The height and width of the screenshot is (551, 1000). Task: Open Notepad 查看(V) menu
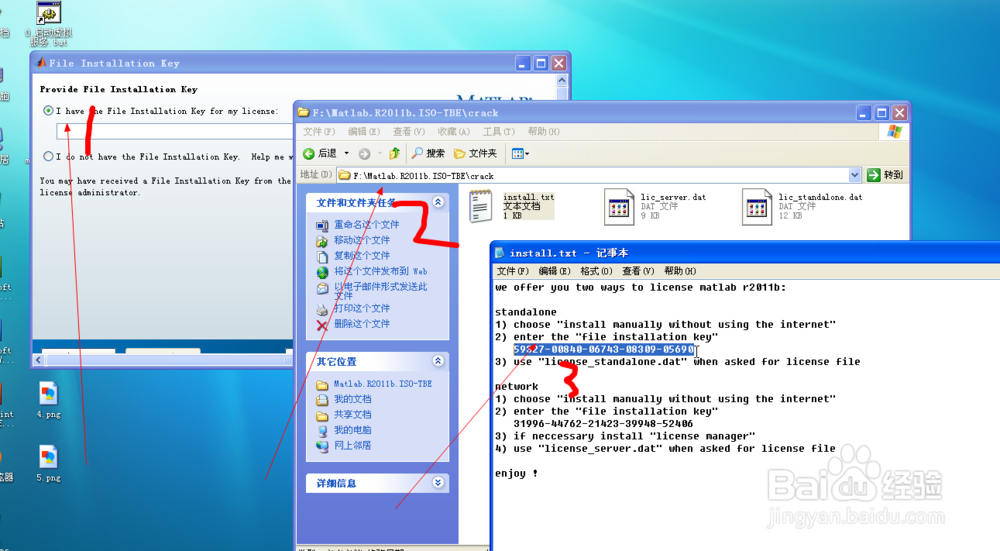click(638, 271)
